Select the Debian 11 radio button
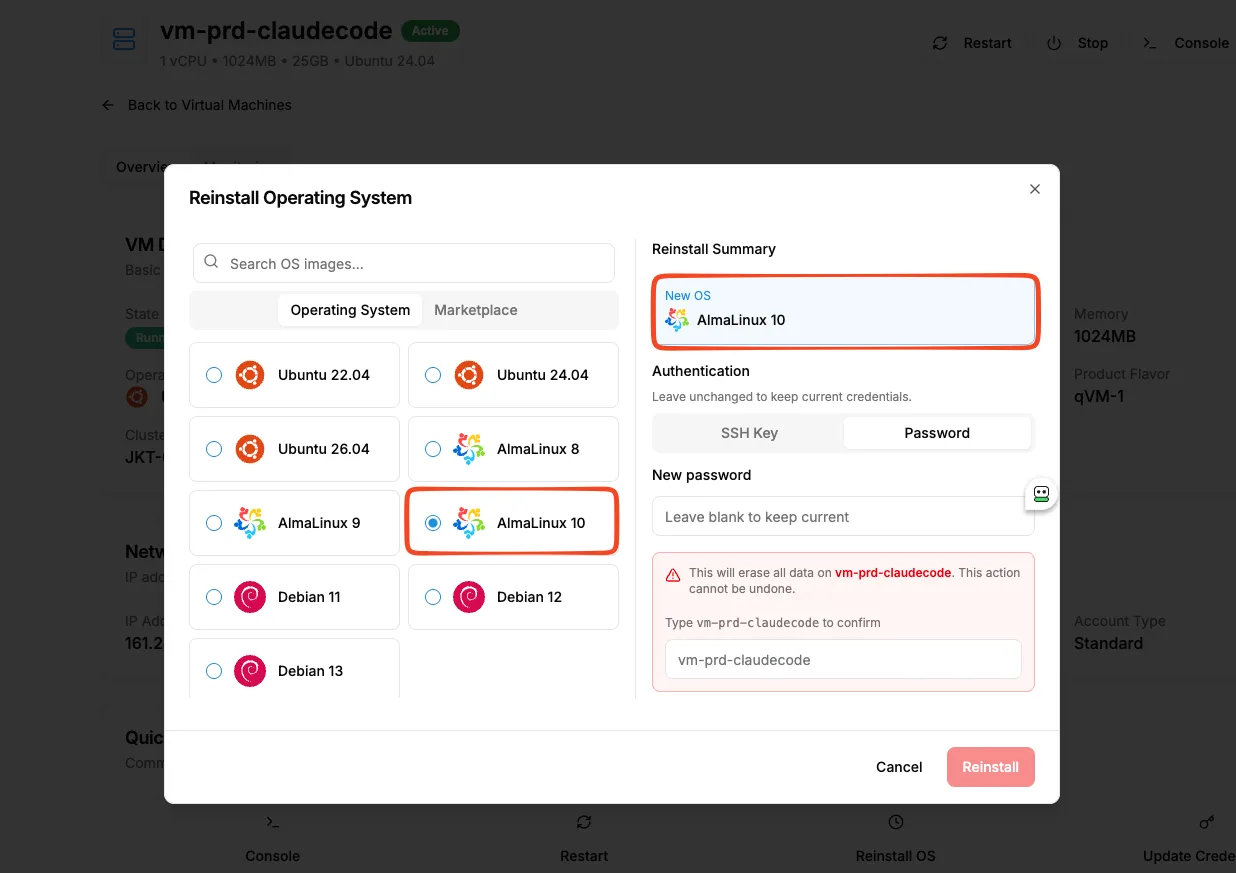 214,597
